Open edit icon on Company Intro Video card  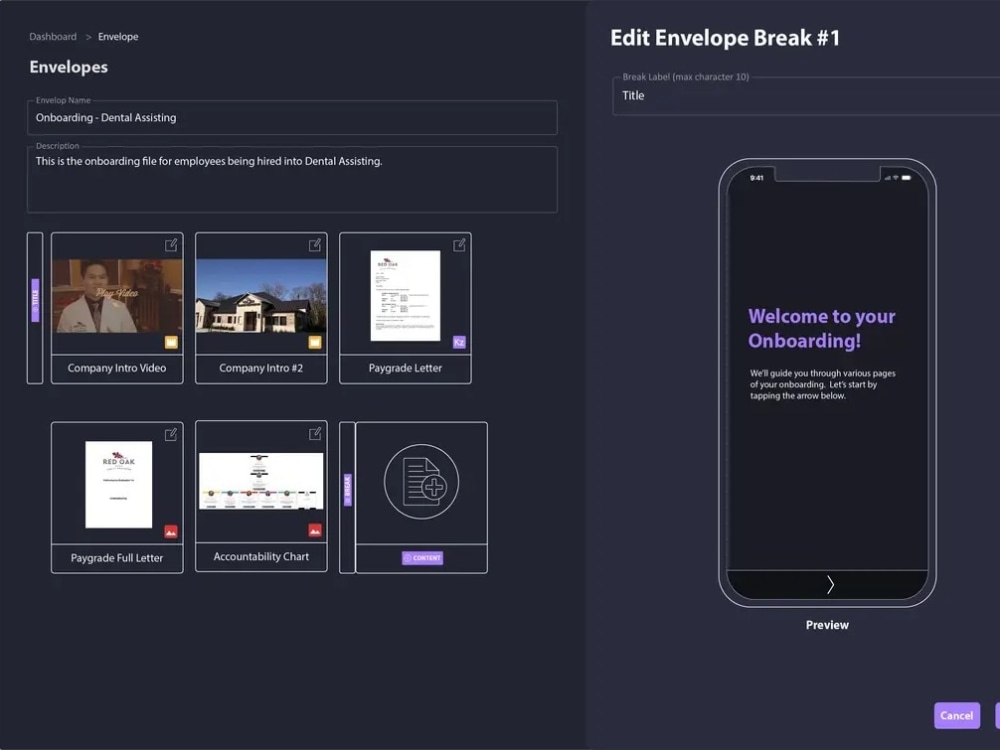tap(171, 245)
